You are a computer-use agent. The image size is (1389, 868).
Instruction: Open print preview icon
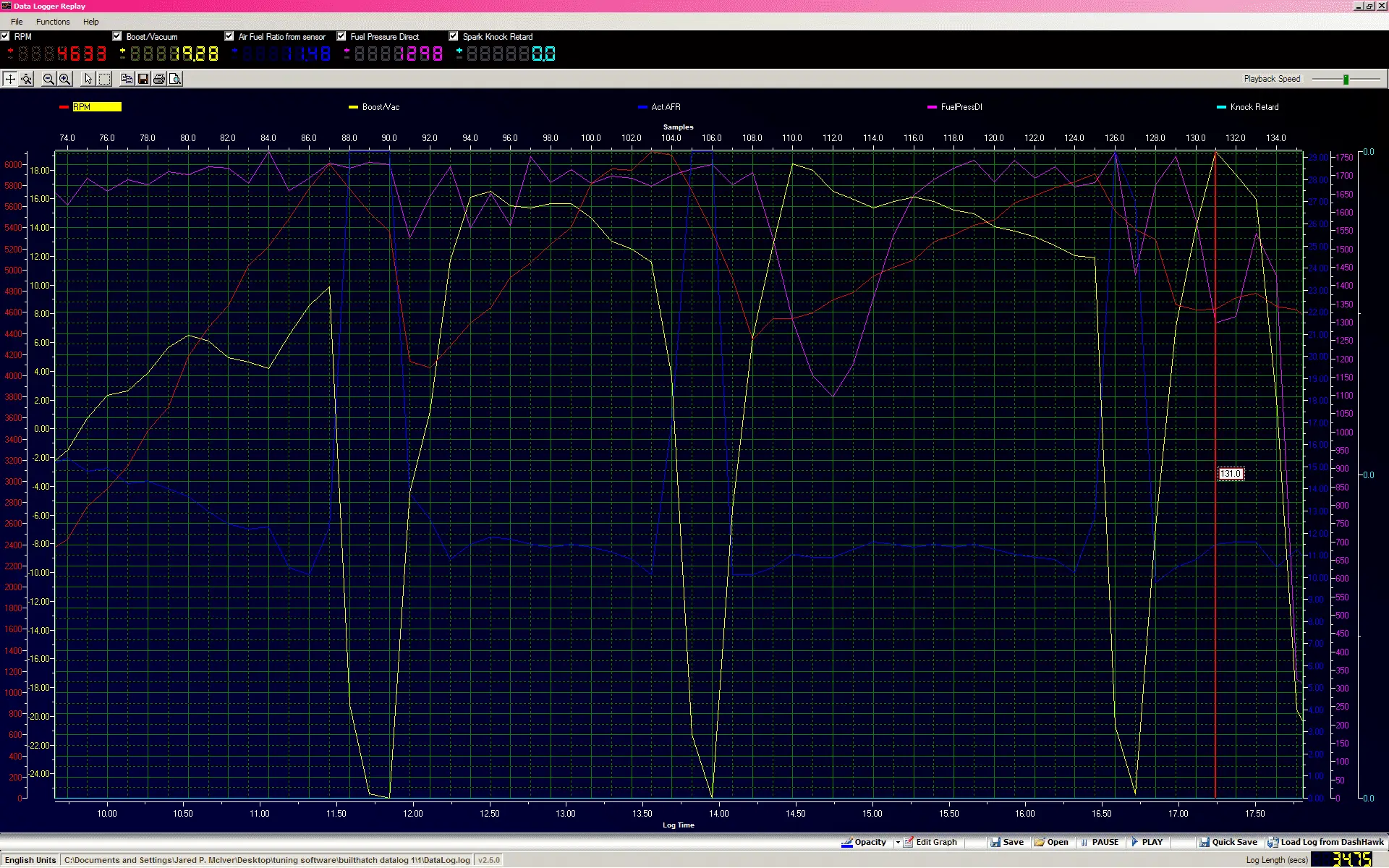pyautogui.click(x=175, y=79)
